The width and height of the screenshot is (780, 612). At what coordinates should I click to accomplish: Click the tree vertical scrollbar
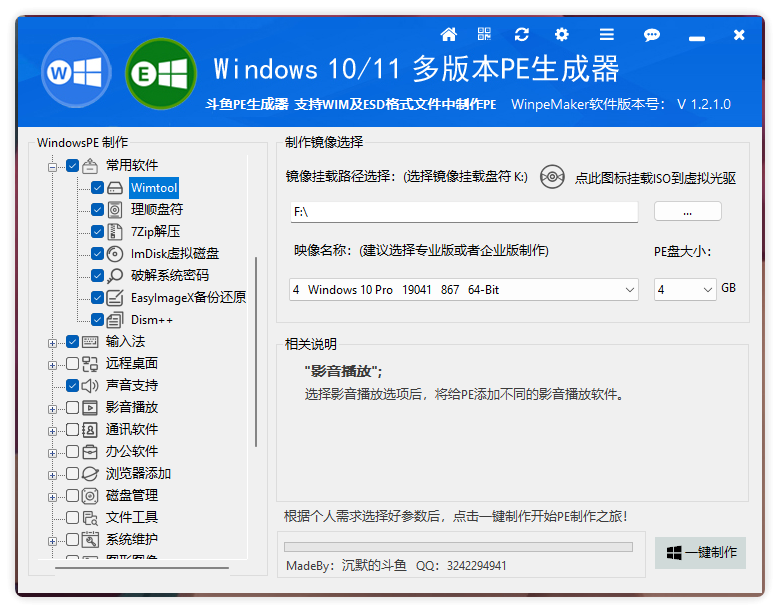click(x=256, y=352)
